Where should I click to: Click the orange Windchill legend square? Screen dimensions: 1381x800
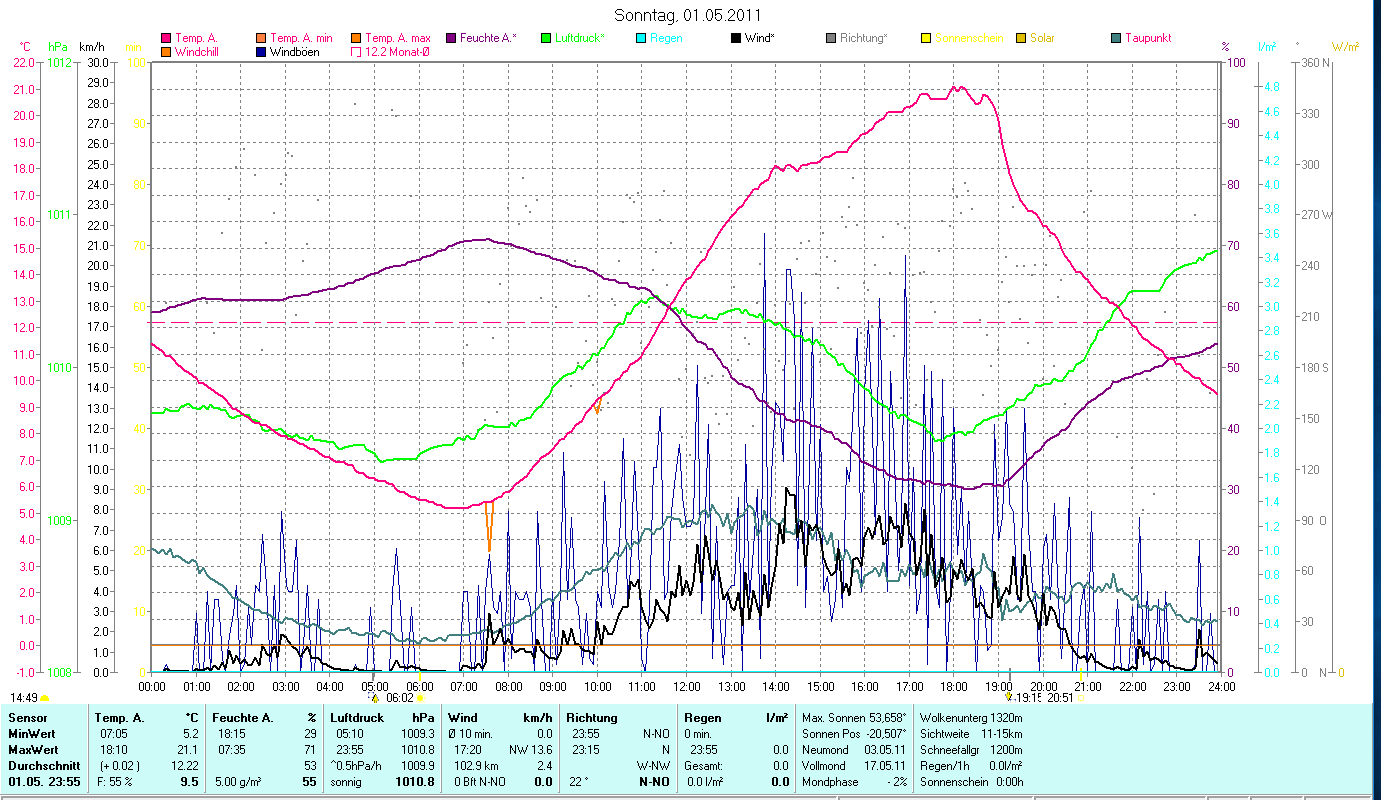[x=166, y=51]
